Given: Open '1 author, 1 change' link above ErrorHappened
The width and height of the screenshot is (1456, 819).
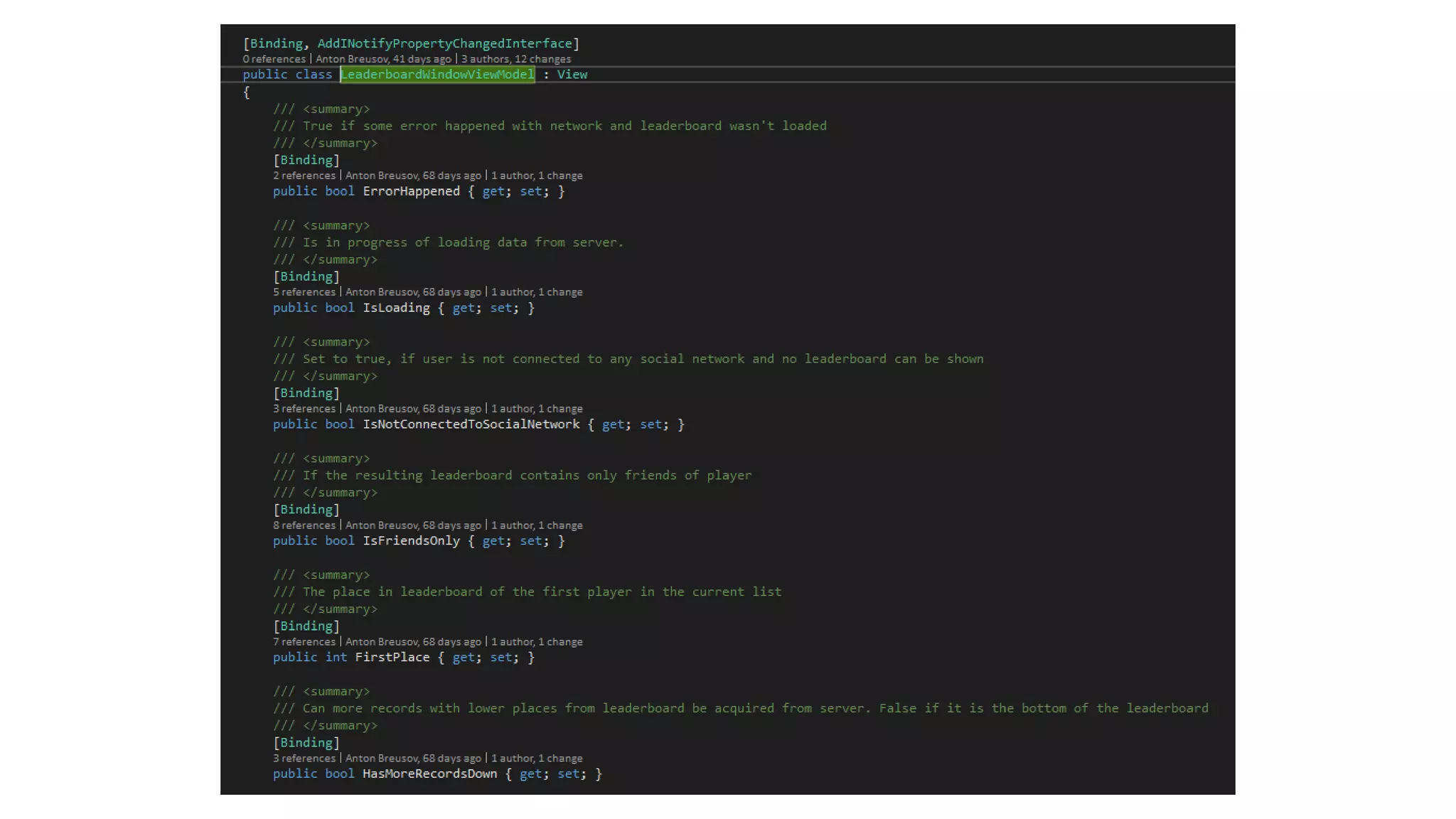Looking at the screenshot, I should [x=537, y=176].
